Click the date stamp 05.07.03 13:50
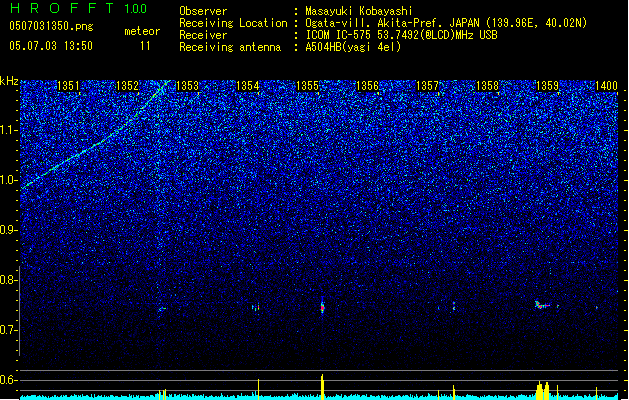Screen dimensions: 629x400 [51, 46]
